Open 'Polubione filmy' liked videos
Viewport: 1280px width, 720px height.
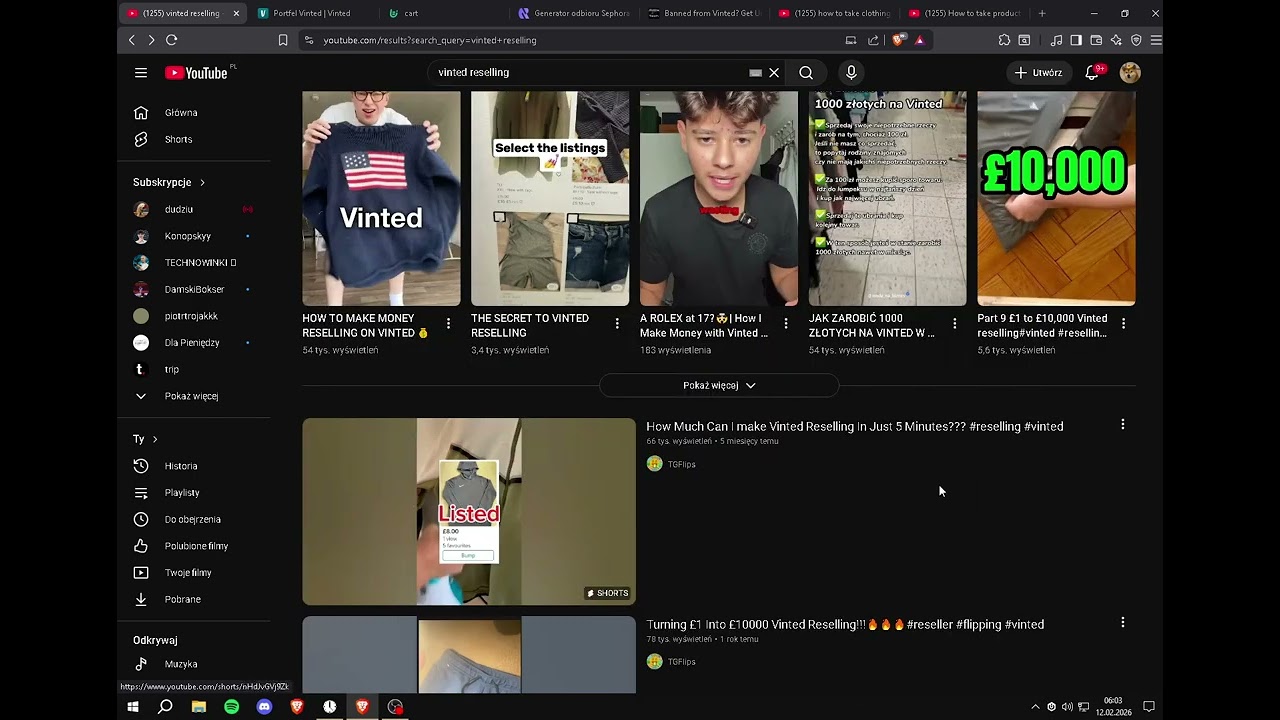click(x=196, y=546)
